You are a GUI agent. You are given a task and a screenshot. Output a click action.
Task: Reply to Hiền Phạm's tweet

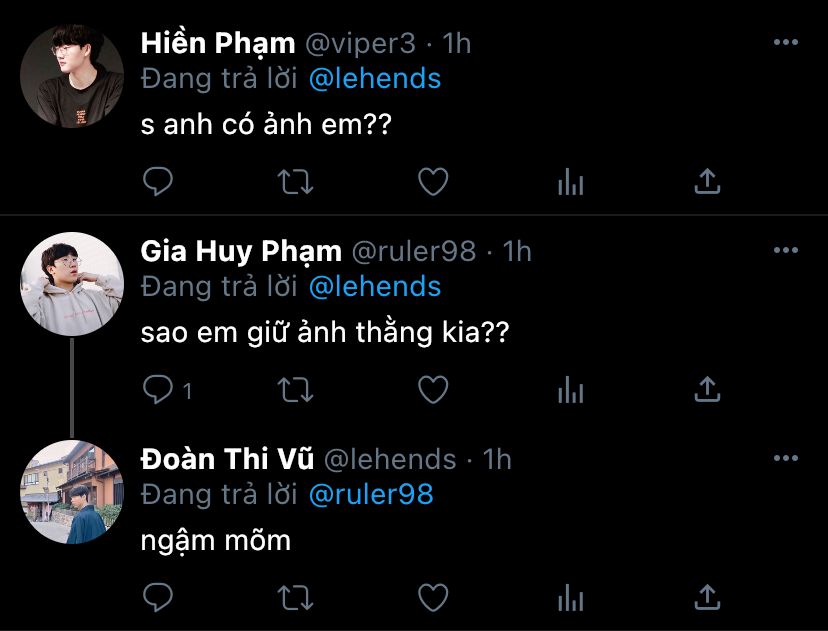[x=158, y=182]
